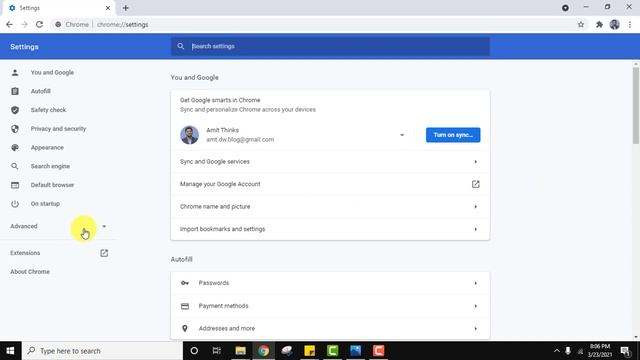
Task: Expand the Passwords row arrow
Action: click(x=476, y=283)
